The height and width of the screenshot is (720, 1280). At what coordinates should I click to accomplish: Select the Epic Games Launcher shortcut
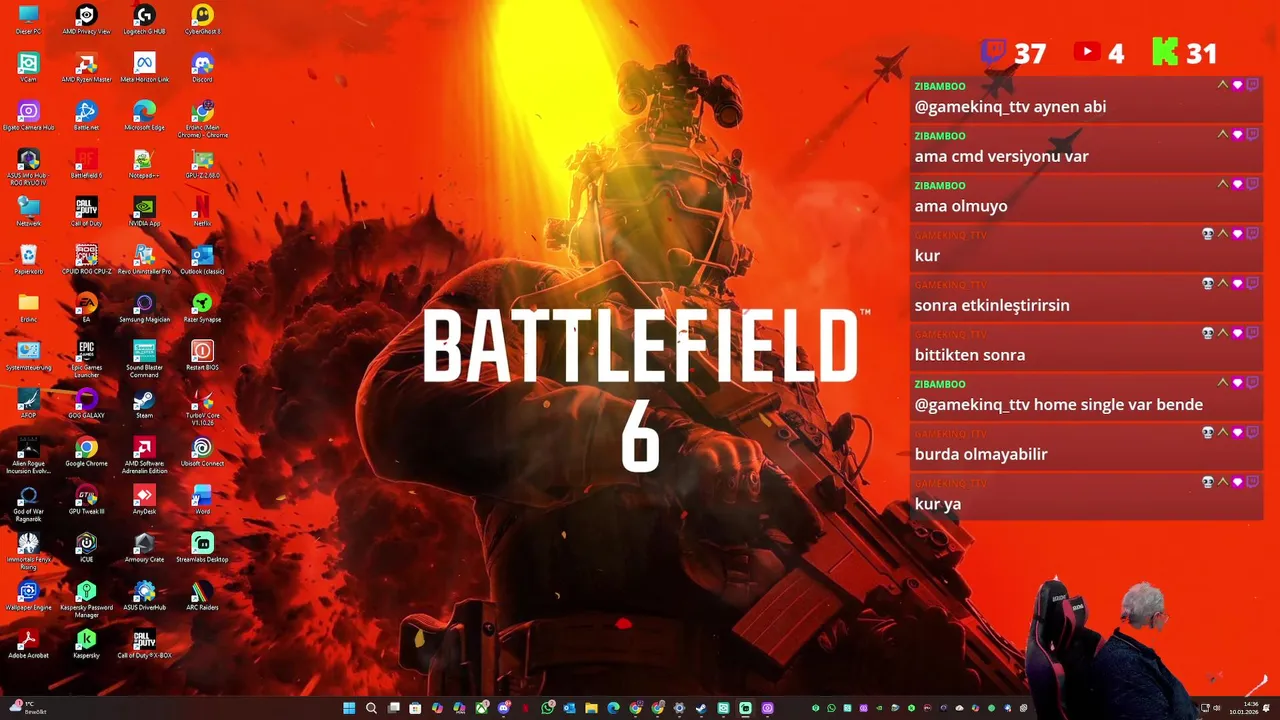86,359
